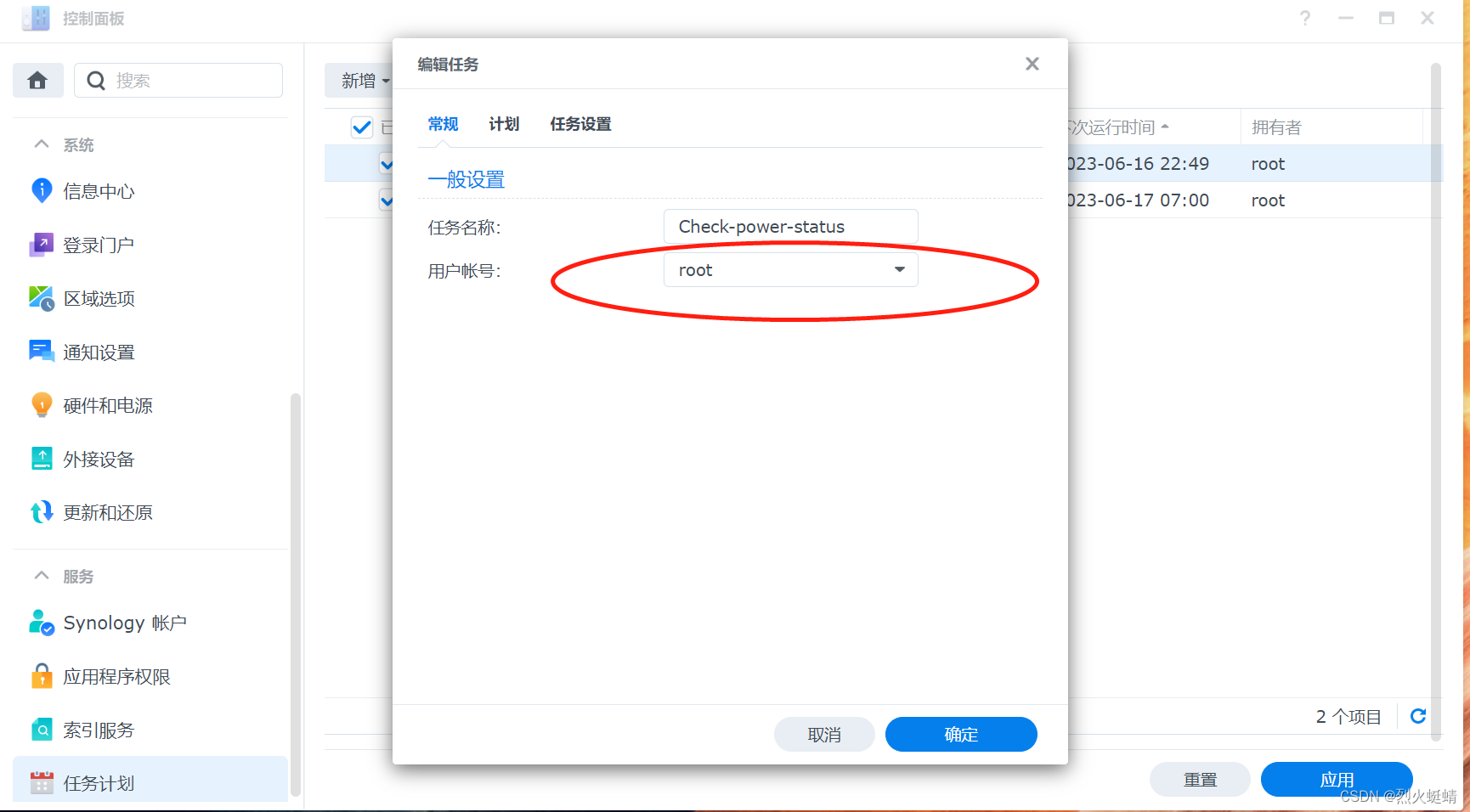Click the 控制面板 app icon
Screen dimensions: 1470x812
coord(36,18)
